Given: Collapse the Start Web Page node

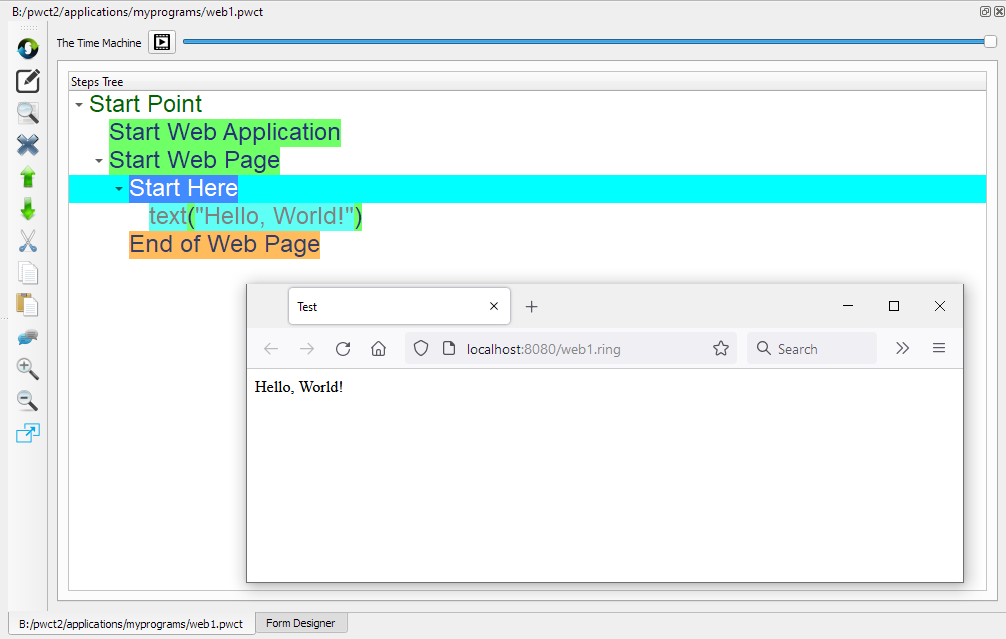Looking at the screenshot, I should click(99, 161).
